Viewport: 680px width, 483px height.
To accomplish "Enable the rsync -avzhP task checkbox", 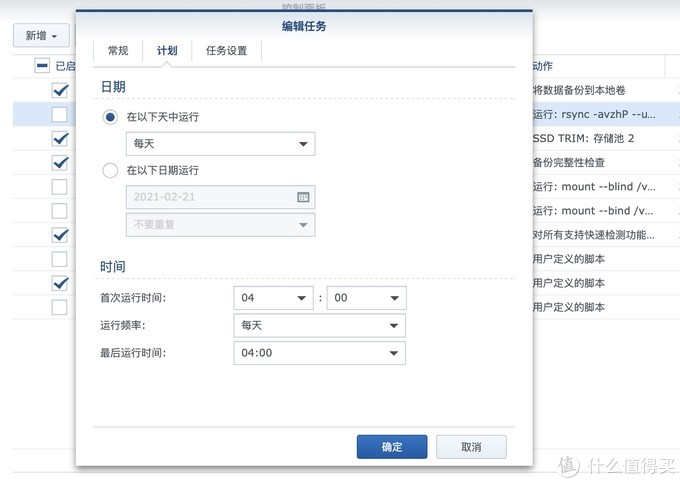I will [60, 114].
